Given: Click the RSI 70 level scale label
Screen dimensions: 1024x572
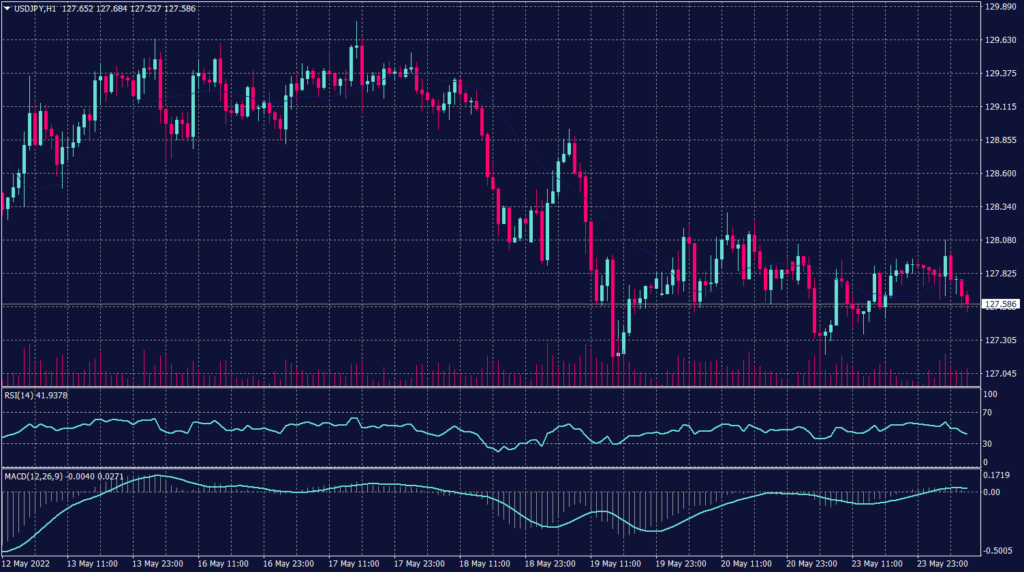Looking at the screenshot, I should 989,411.
